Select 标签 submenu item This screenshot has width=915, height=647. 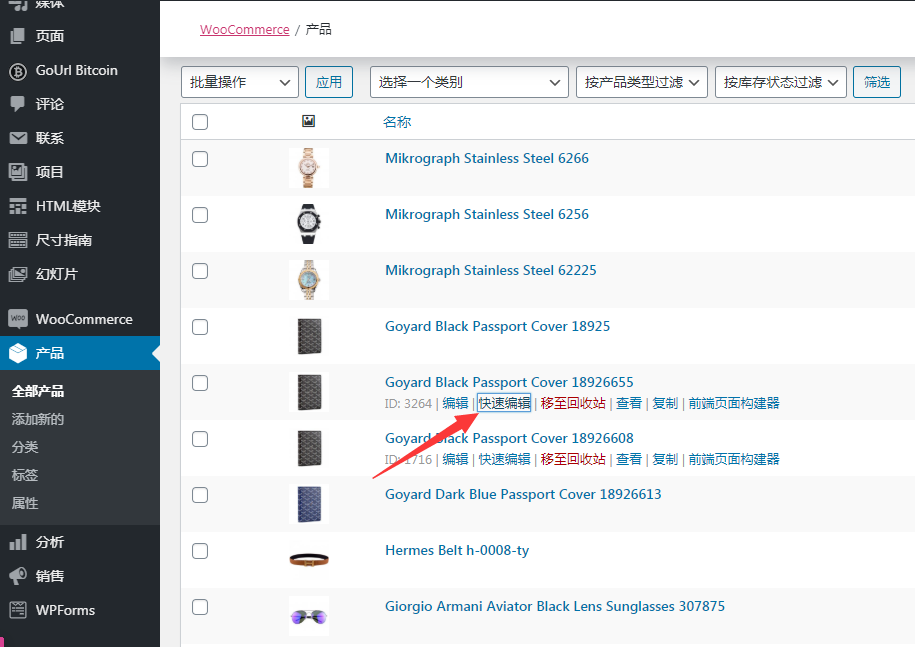pyautogui.click(x=25, y=475)
